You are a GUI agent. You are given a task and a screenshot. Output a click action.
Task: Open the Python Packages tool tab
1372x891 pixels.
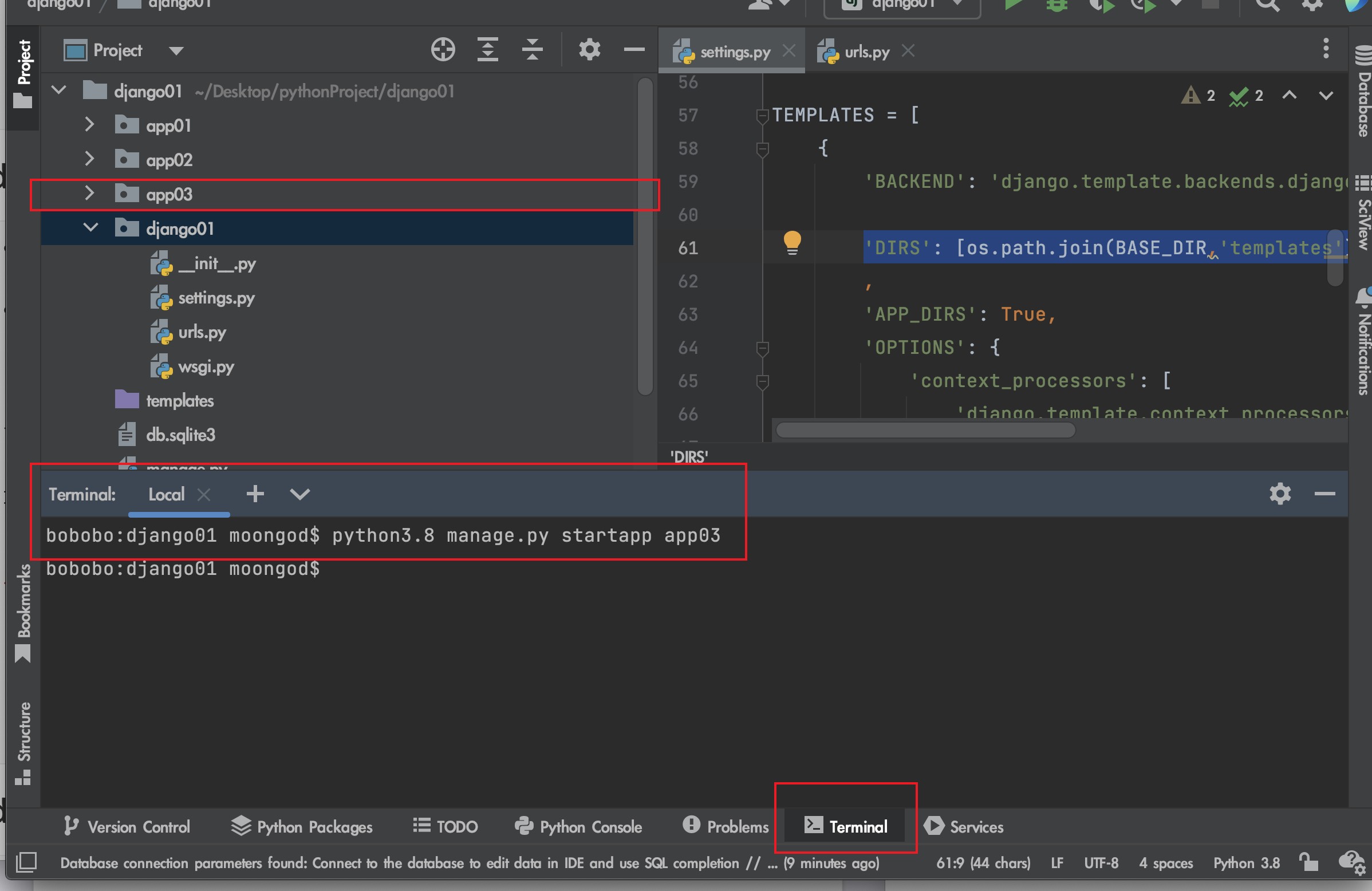point(302,826)
